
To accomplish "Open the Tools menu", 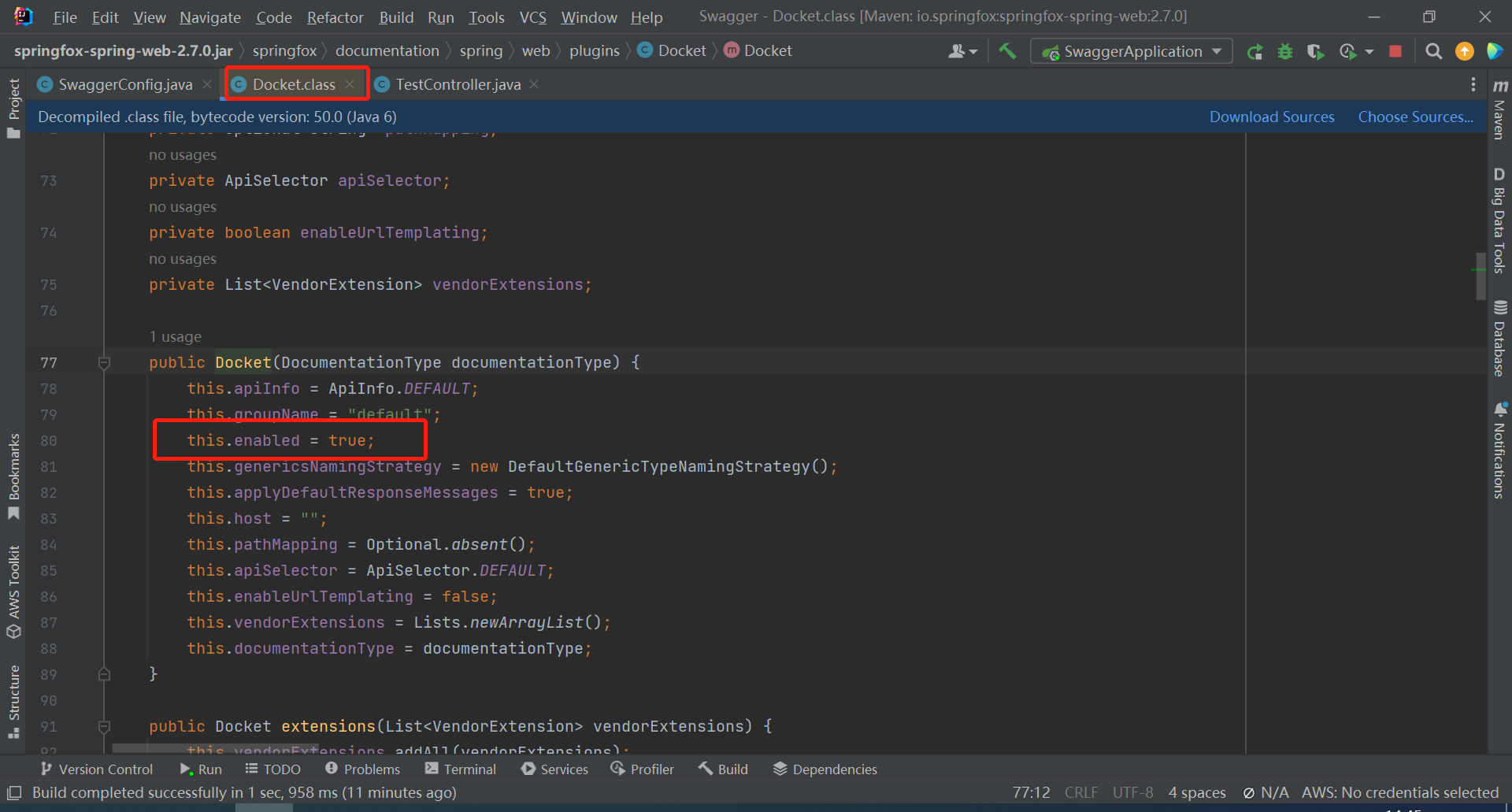I will (487, 17).
